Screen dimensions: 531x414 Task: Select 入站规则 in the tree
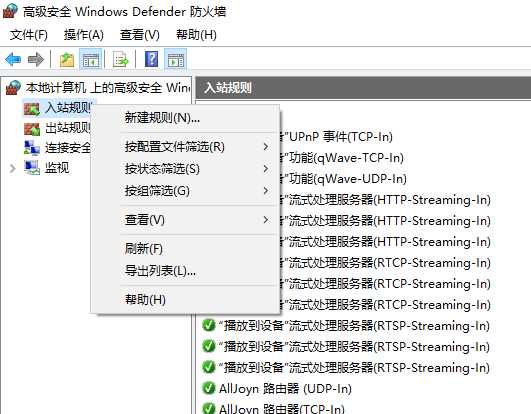pyautogui.click(x=68, y=108)
